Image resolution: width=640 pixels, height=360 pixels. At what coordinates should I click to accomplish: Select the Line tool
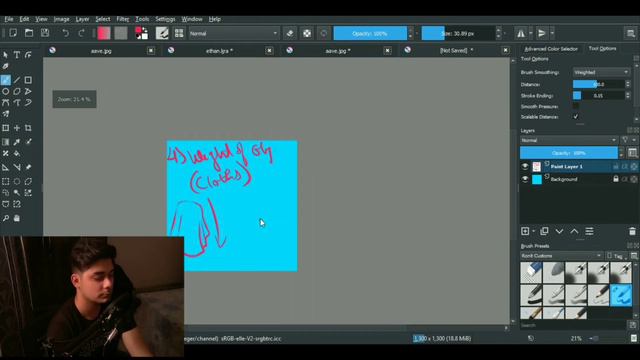click(17, 80)
